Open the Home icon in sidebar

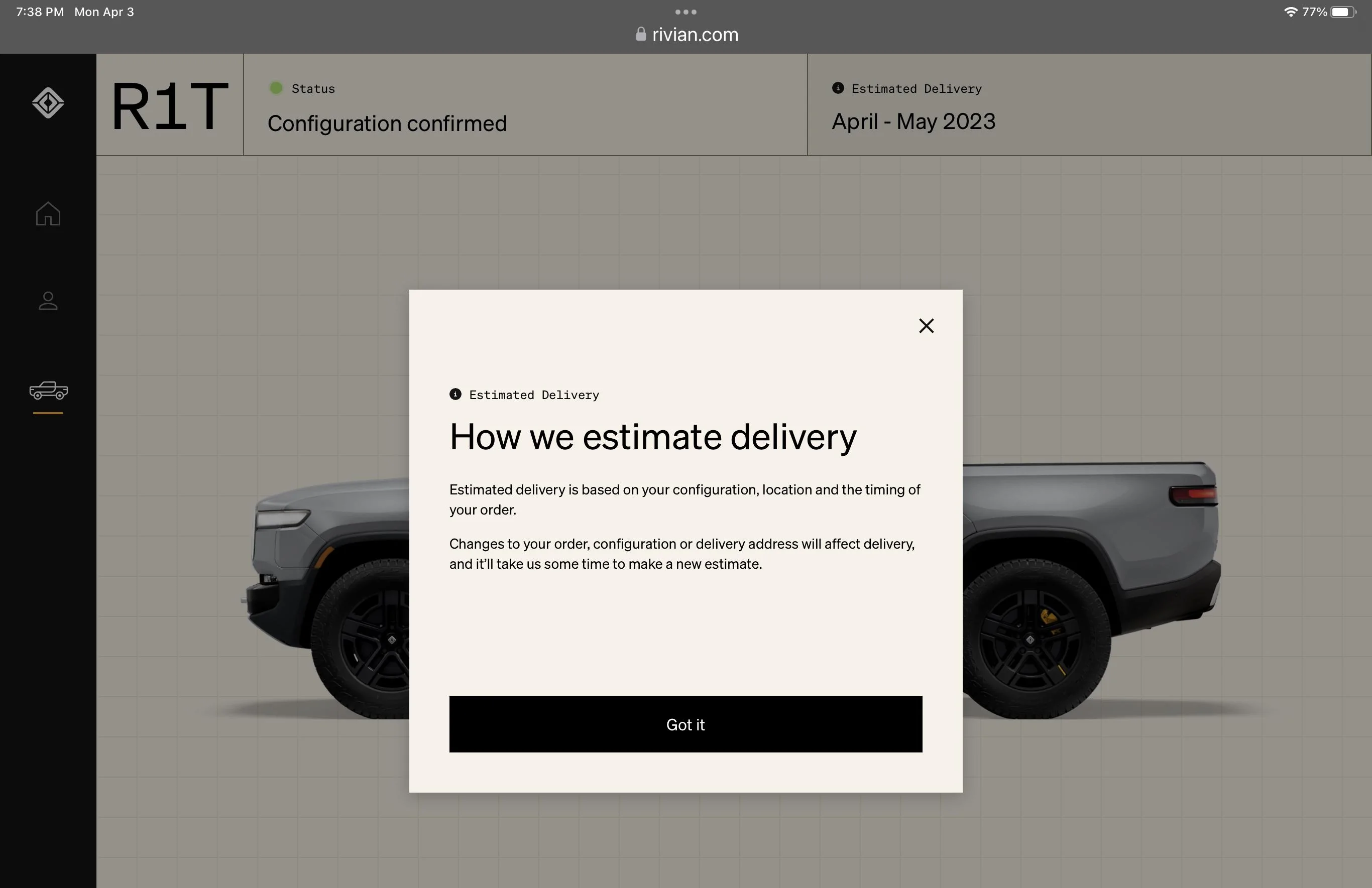click(48, 214)
